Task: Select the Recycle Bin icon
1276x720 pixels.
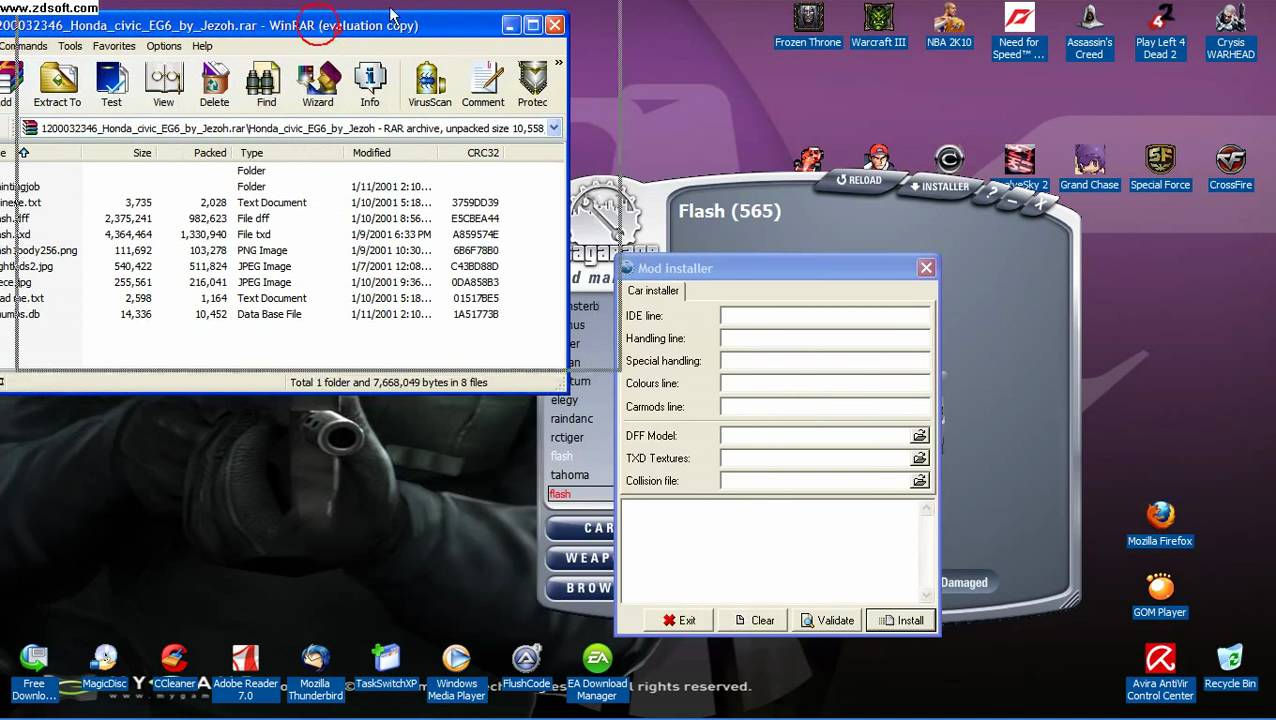Action: 1230,667
